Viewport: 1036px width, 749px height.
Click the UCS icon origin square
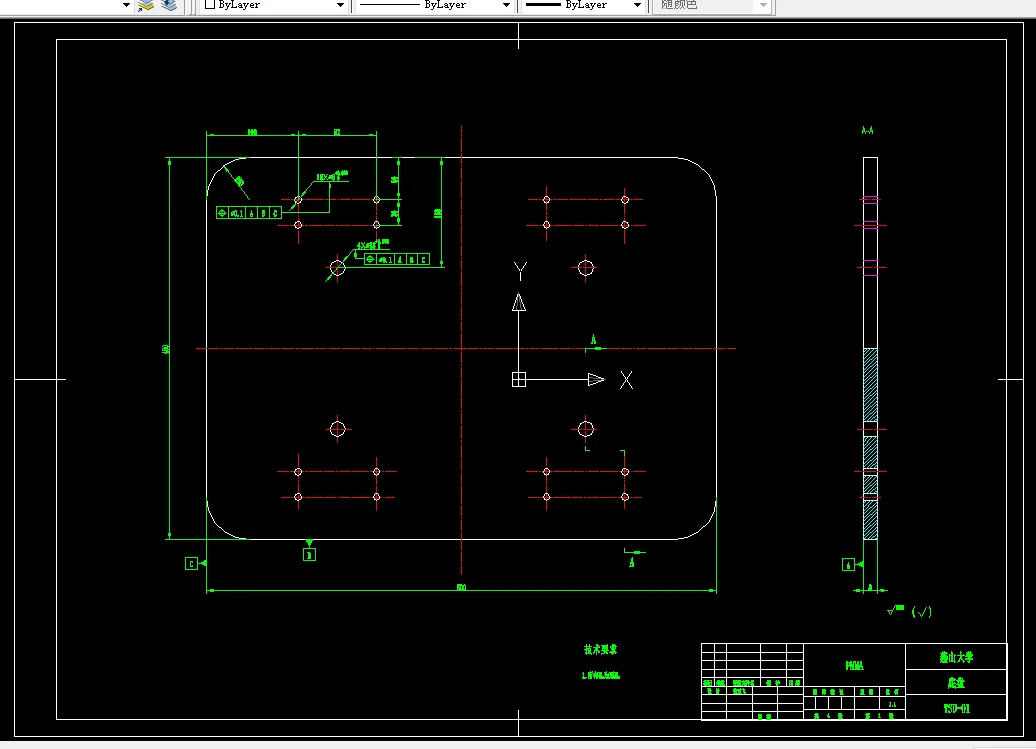(519, 379)
